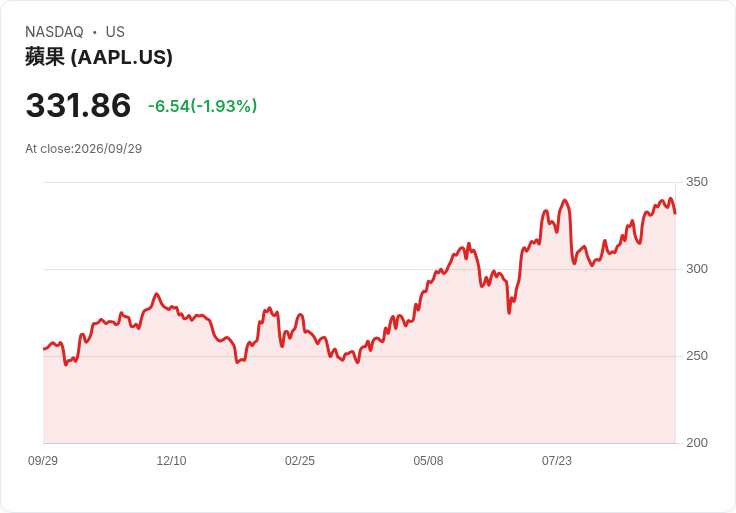Click the highest price peak near 07/23
Screen dimensions: 736x513
(x=565, y=200)
